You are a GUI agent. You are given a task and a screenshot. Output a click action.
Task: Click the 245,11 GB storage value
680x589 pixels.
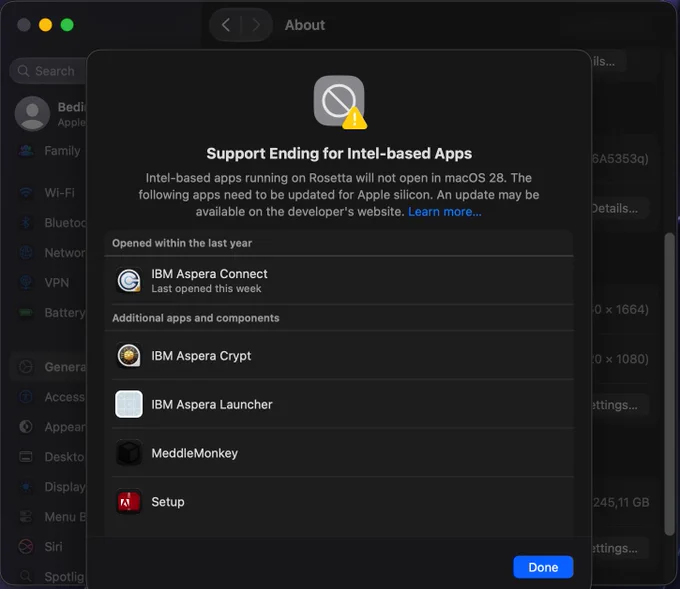621,502
